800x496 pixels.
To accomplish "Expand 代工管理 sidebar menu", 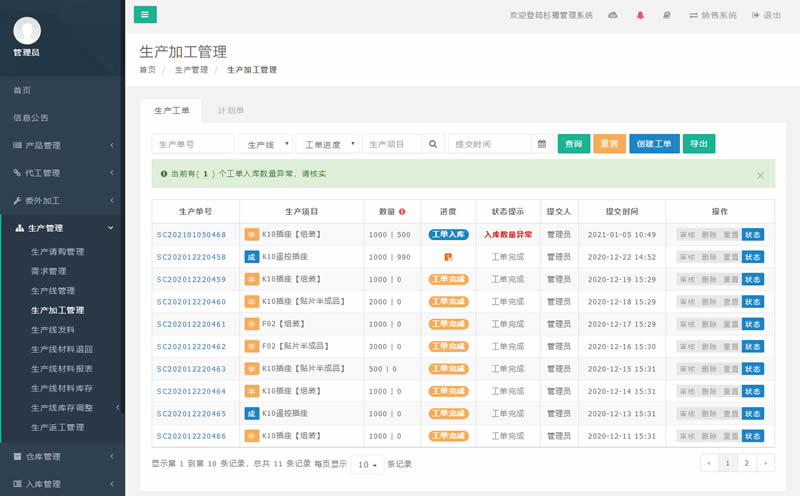I will coord(62,173).
